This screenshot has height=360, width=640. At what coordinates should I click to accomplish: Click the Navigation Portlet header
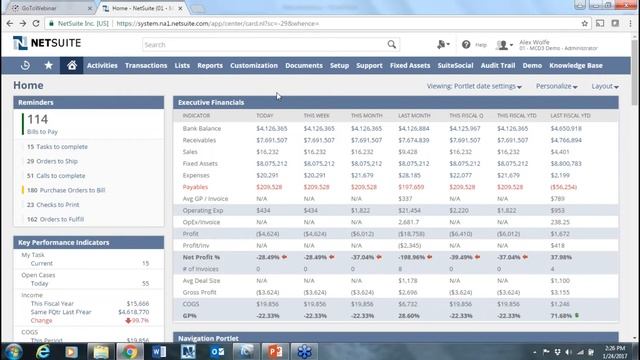pos(396,338)
